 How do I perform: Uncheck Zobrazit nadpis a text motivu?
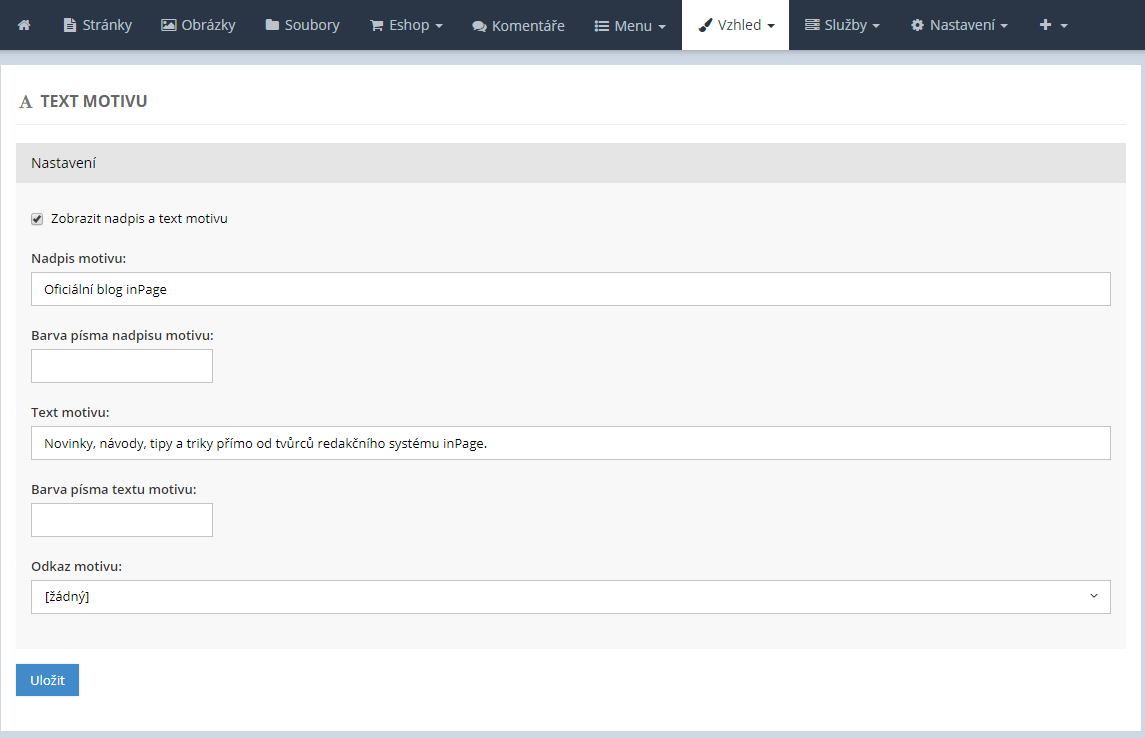pyautogui.click(x=38, y=219)
